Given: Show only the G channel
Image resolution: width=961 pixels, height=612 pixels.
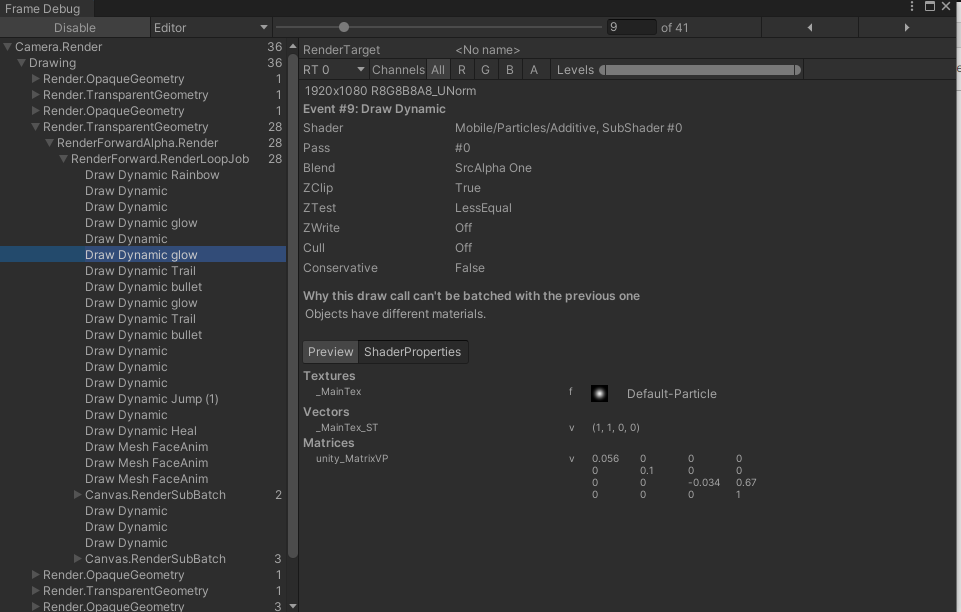Looking at the screenshot, I should pyautogui.click(x=486, y=69).
